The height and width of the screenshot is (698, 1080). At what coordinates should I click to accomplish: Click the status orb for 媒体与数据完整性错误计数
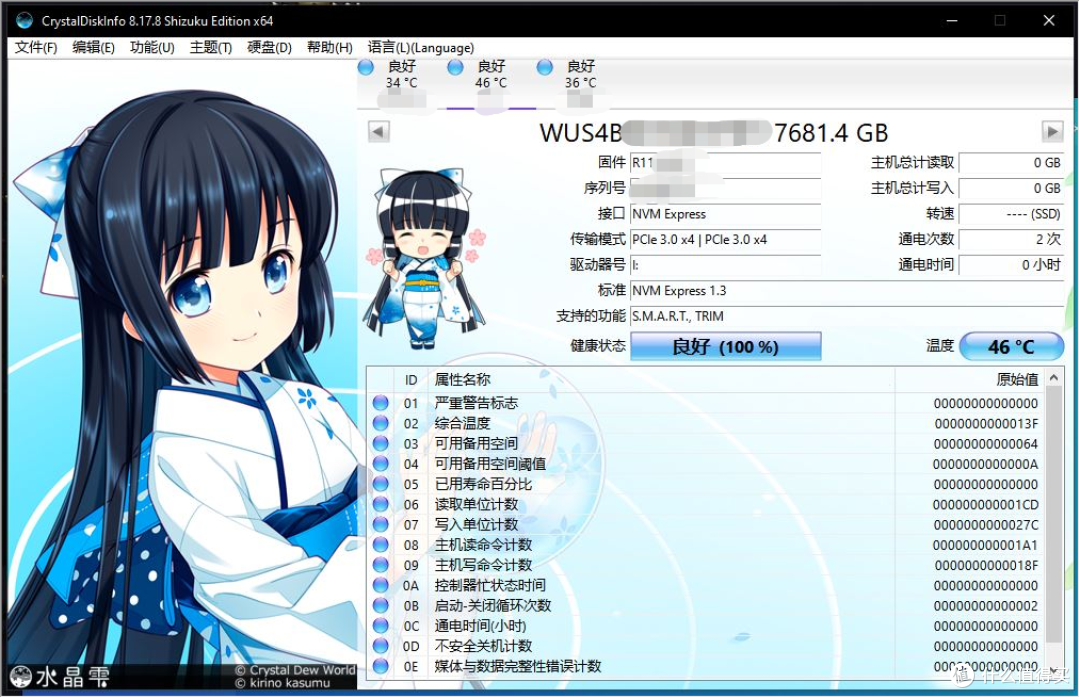pos(380,666)
